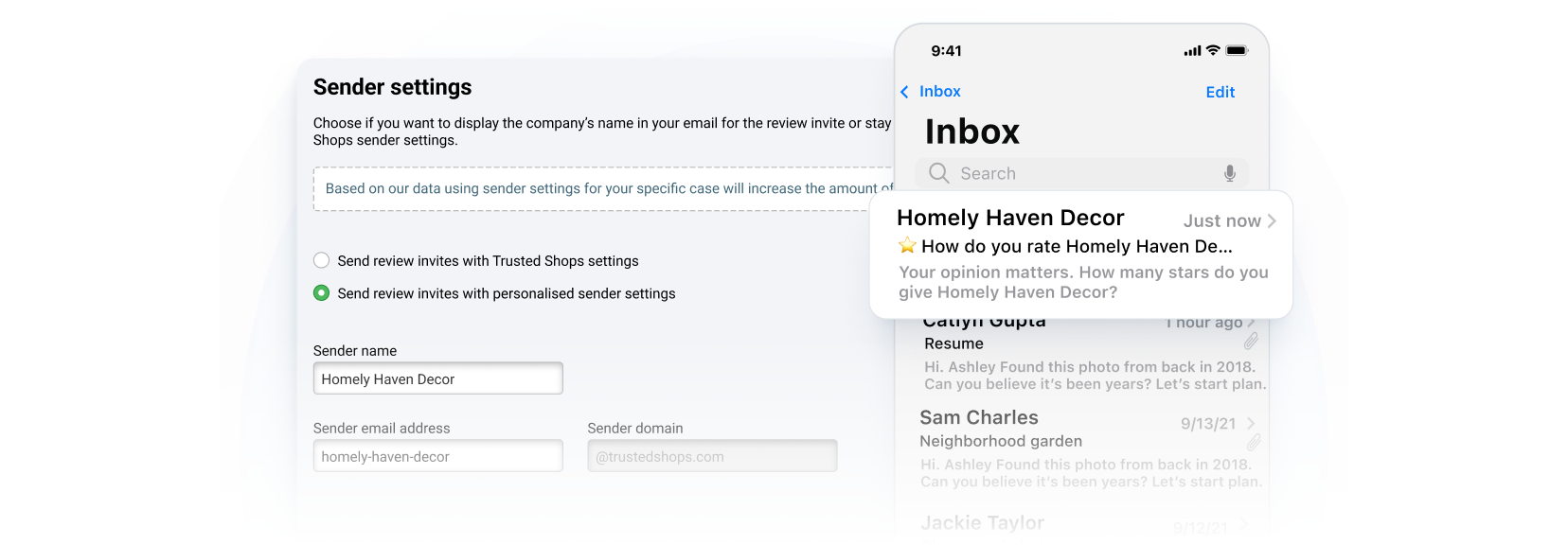
Task: Open the Sam Charles email
Action: pos(1090,448)
